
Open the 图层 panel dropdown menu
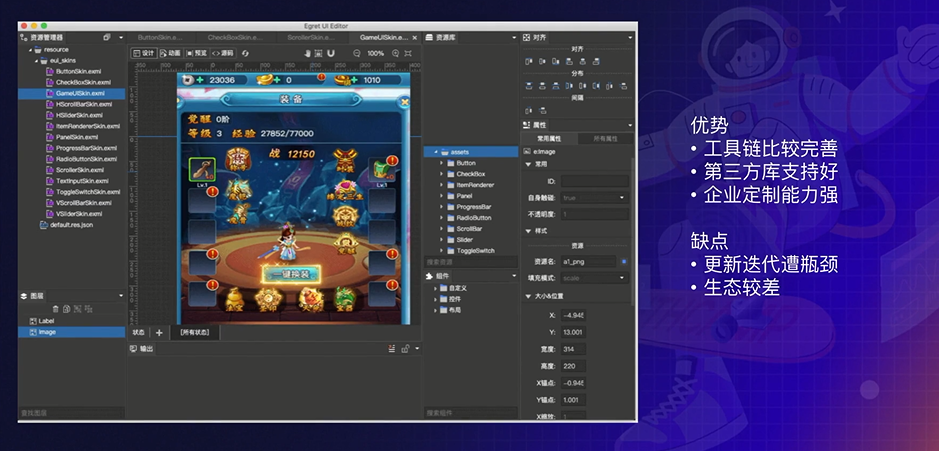[121, 296]
